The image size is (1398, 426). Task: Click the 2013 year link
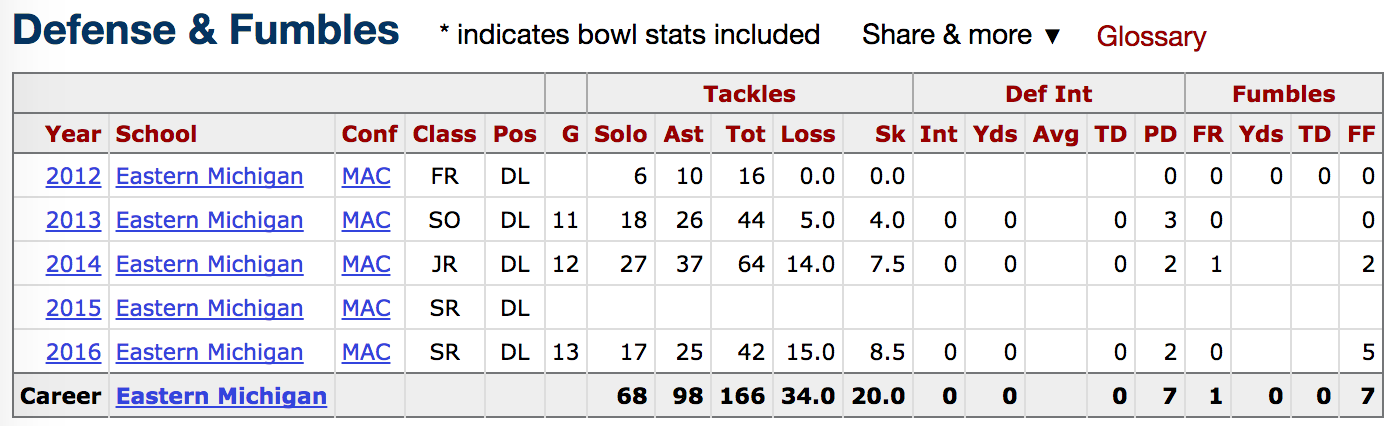pos(73,221)
